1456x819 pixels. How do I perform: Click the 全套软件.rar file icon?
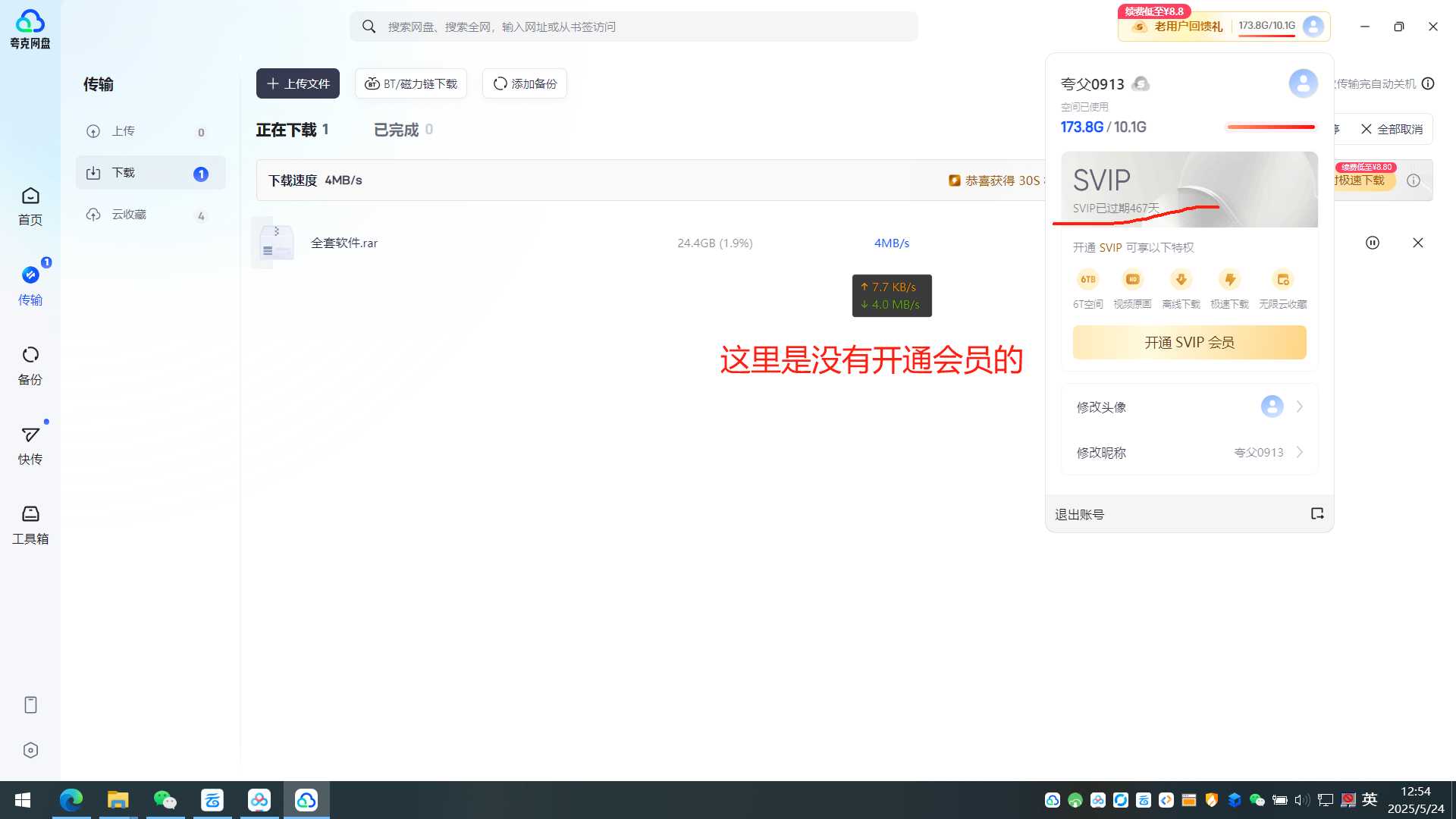pos(276,243)
